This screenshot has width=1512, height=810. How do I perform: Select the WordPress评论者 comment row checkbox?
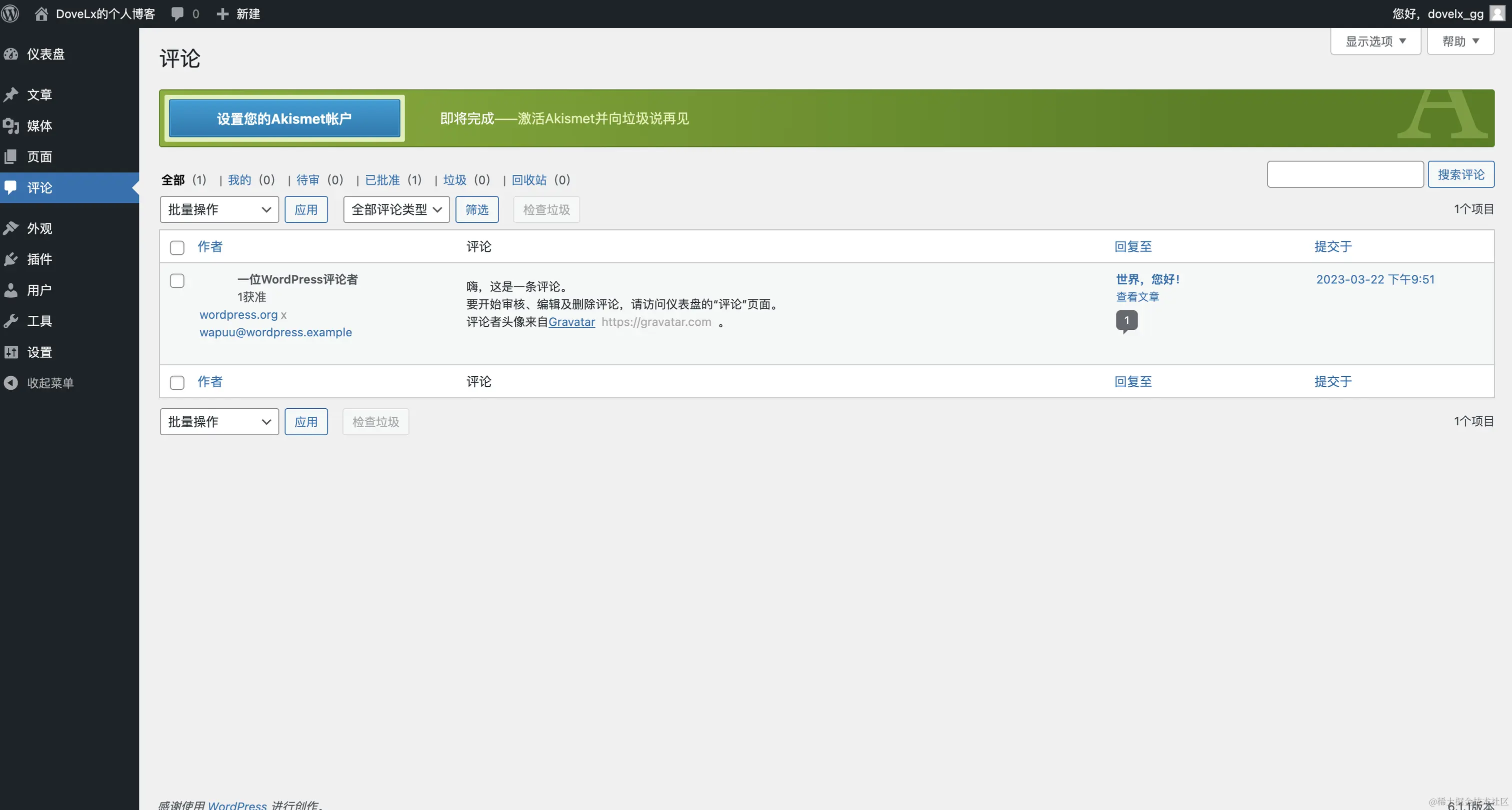click(176, 280)
